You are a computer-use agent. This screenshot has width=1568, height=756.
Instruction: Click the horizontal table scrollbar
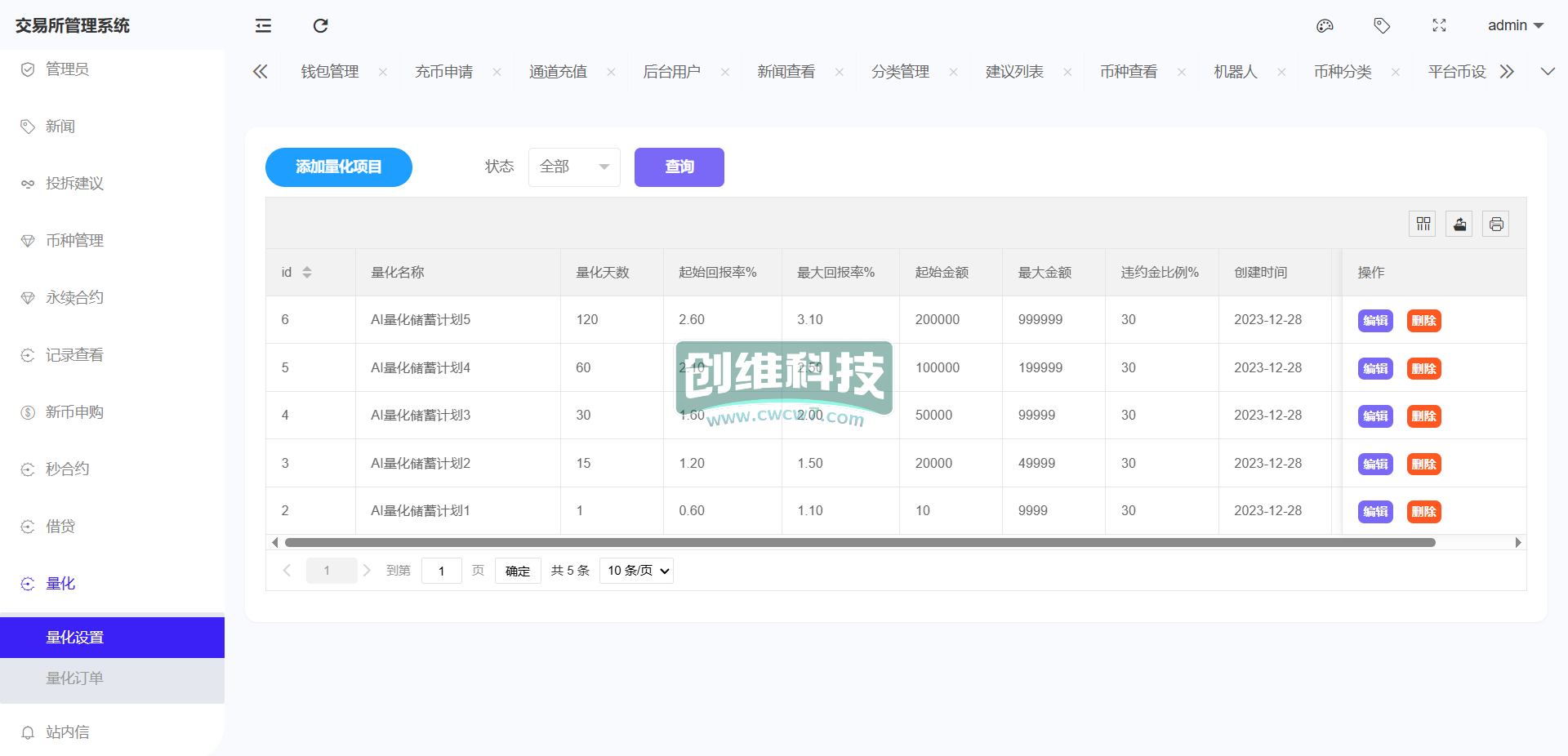pos(859,543)
